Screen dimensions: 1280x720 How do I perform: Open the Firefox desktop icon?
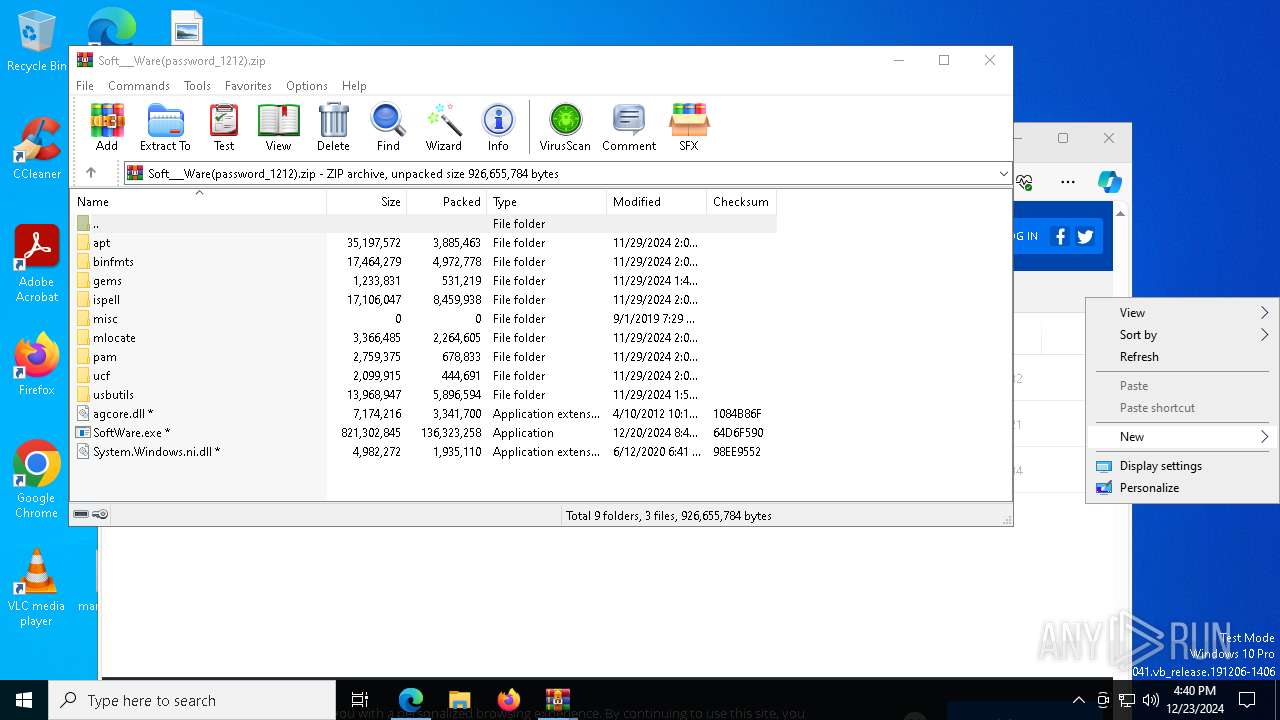36,365
